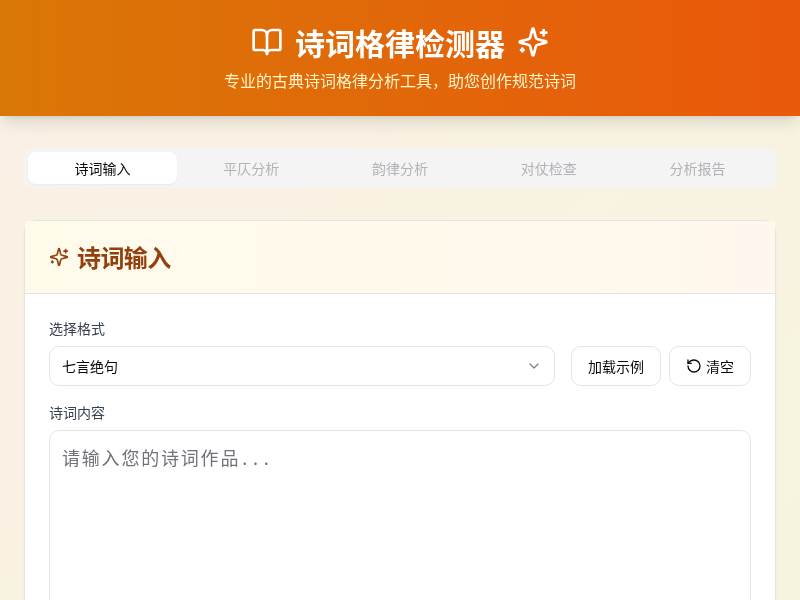Click the 加载示例 button
800x600 pixels.
[x=616, y=366]
